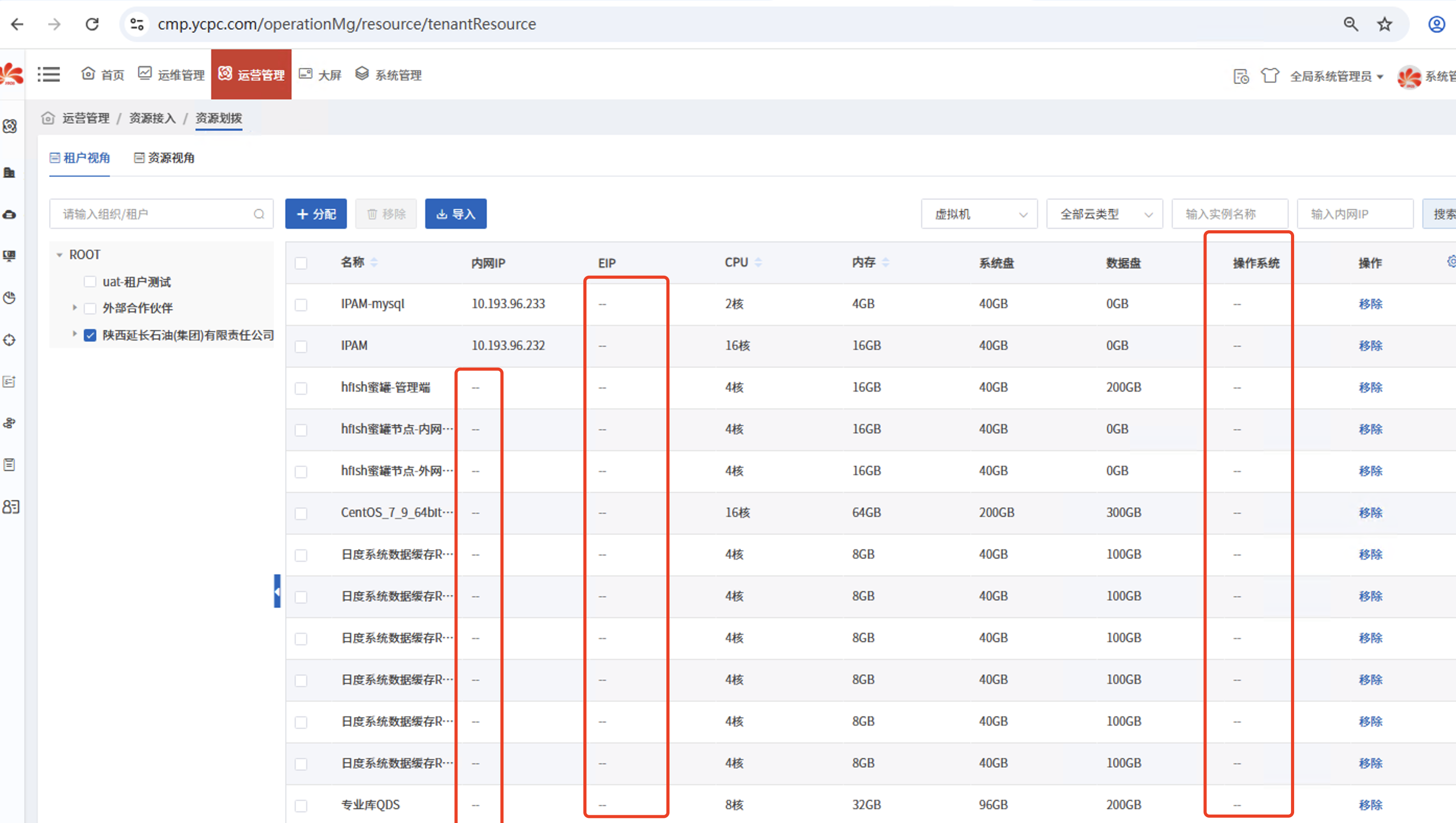Open the task schedule icon in header
This screenshot has width=1456, height=823.
click(x=1241, y=76)
